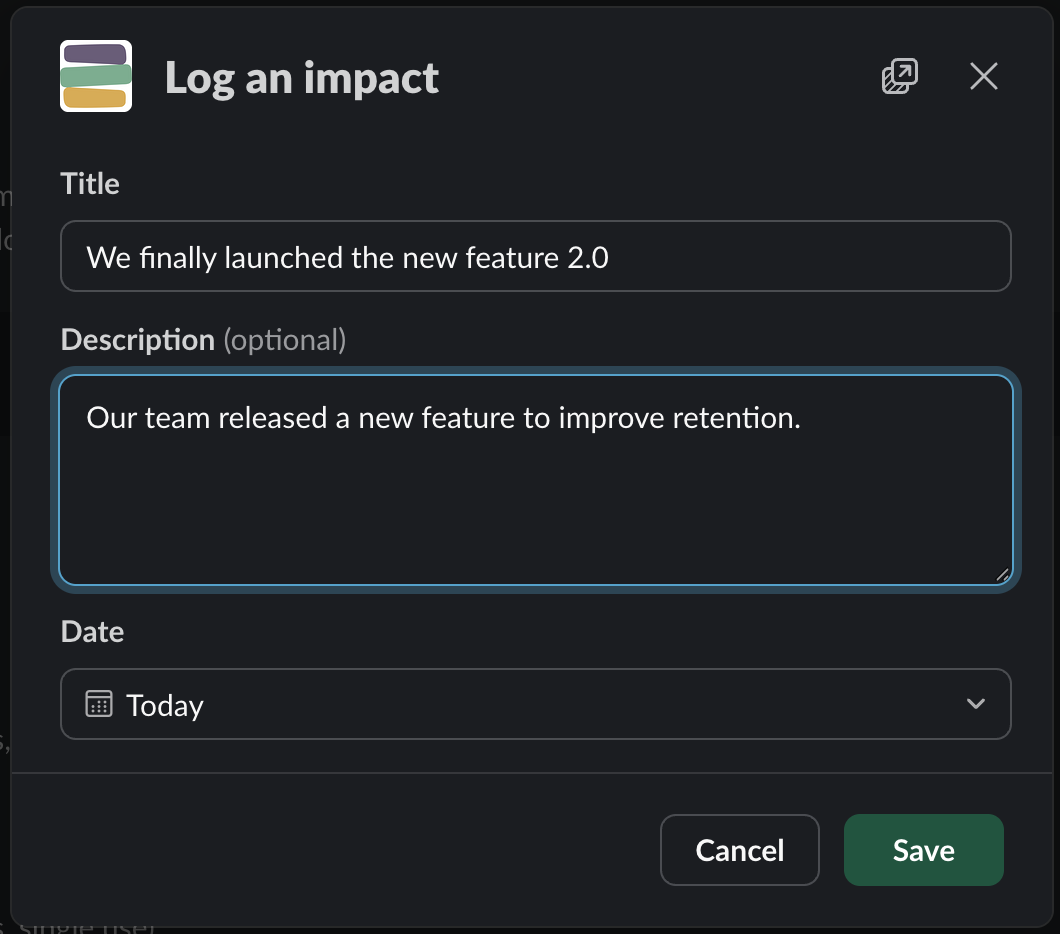The height and width of the screenshot is (934, 1060).
Task: Focus the Title input field
Action: 535,256
